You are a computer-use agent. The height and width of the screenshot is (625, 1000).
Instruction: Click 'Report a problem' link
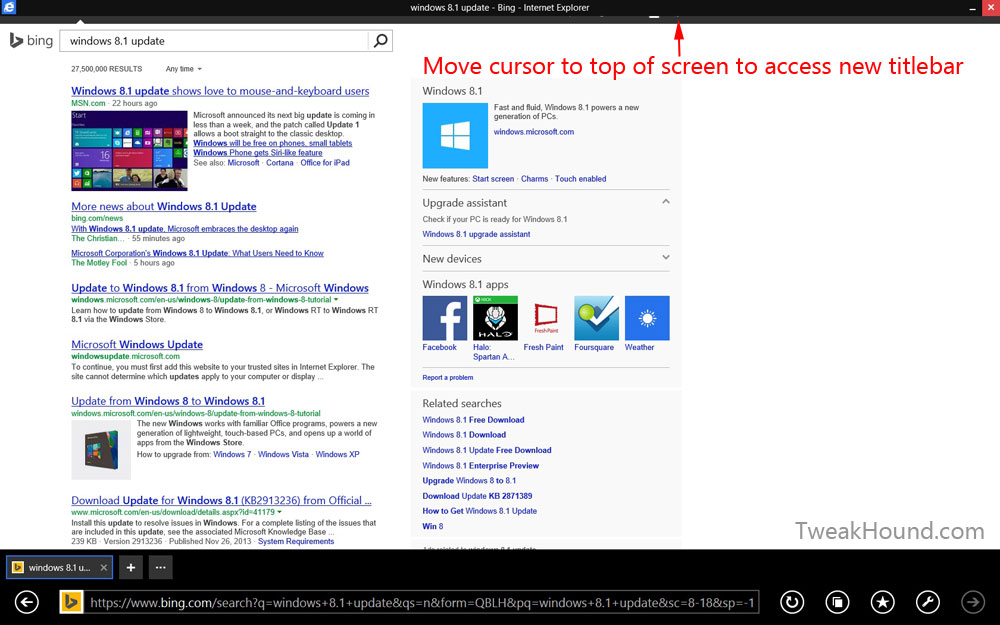click(x=448, y=378)
